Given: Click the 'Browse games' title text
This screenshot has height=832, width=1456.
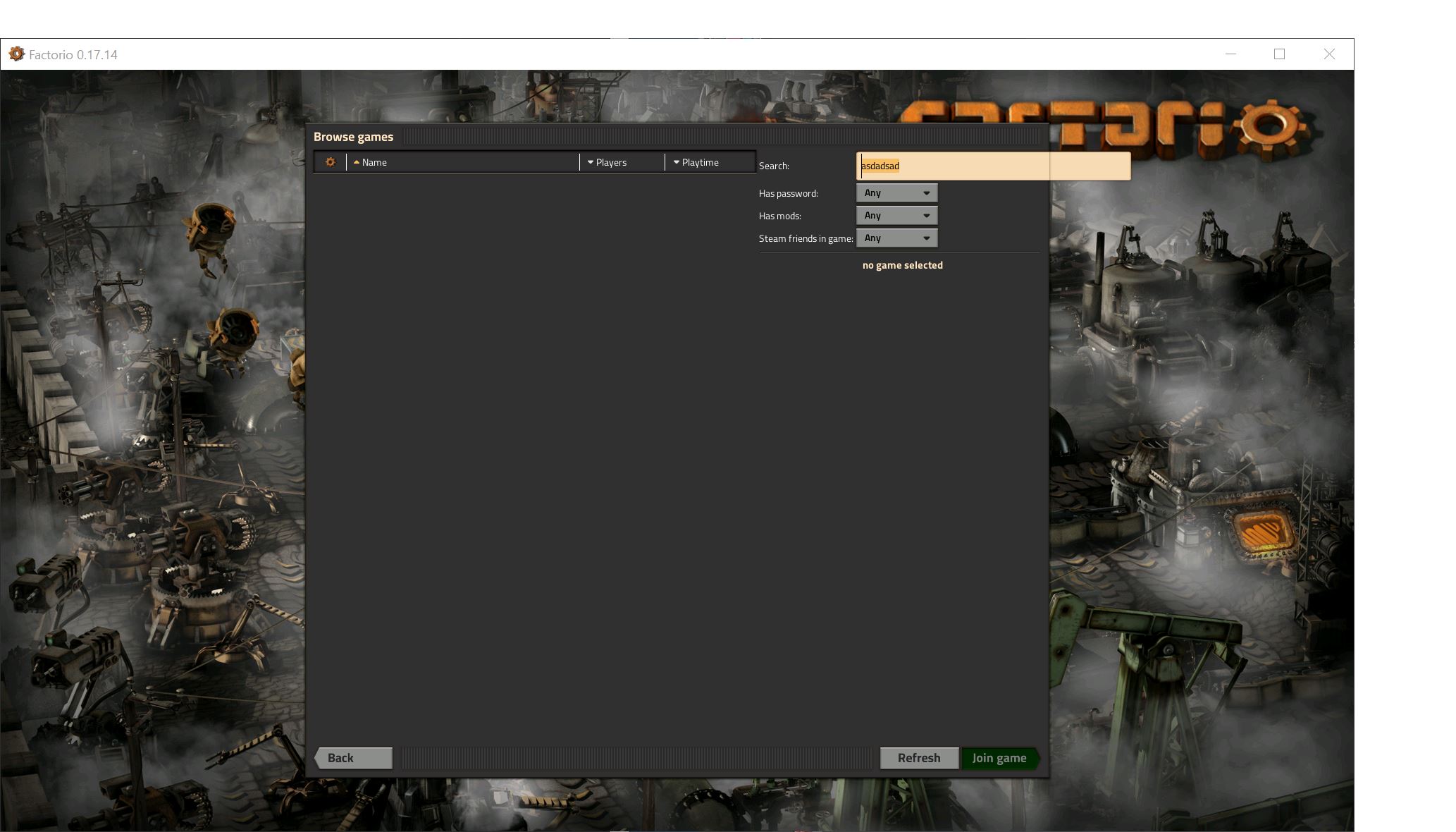Looking at the screenshot, I should tap(354, 137).
